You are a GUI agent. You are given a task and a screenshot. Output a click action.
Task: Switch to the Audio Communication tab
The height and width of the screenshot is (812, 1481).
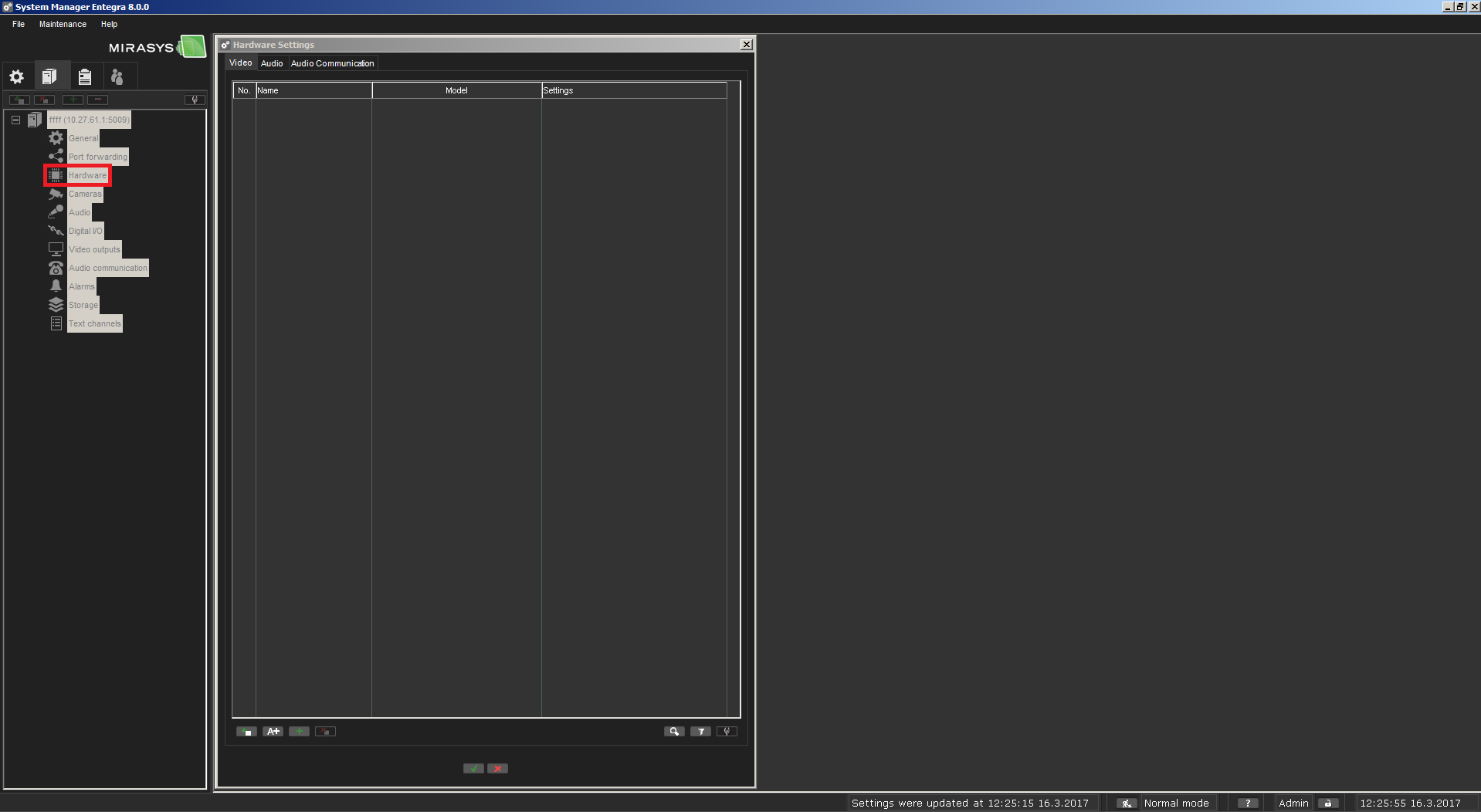coord(332,63)
